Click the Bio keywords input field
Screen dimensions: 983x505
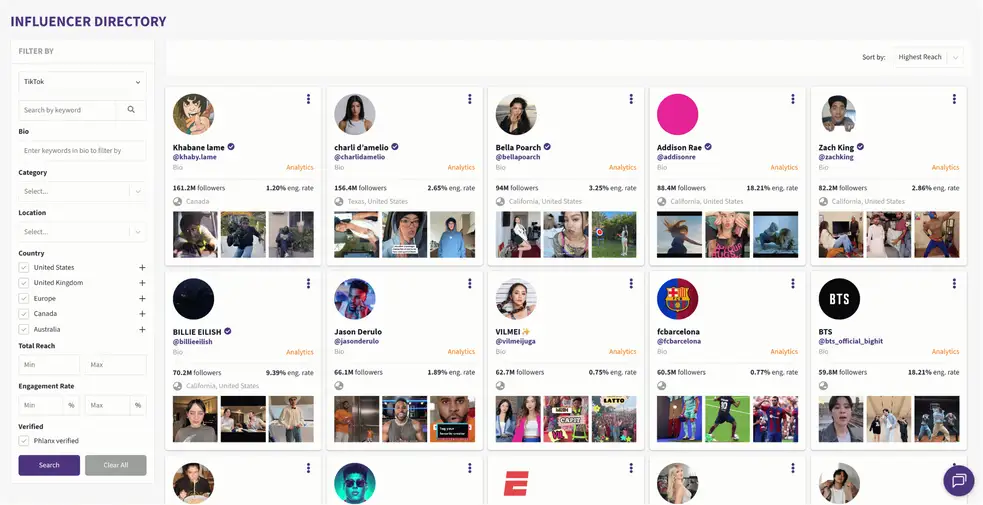click(x=82, y=151)
